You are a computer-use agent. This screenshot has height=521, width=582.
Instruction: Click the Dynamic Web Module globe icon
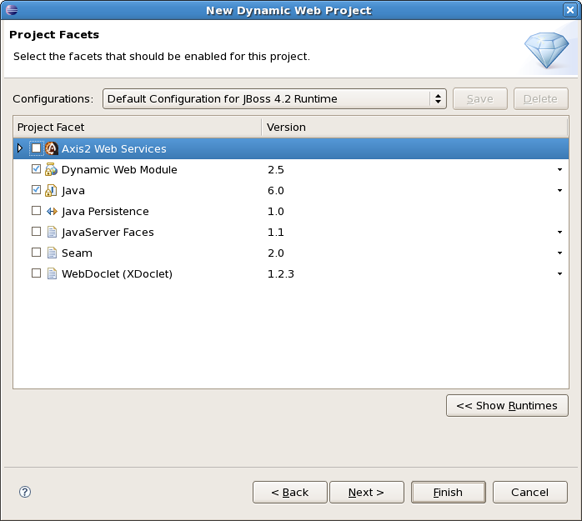click(51, 169)
